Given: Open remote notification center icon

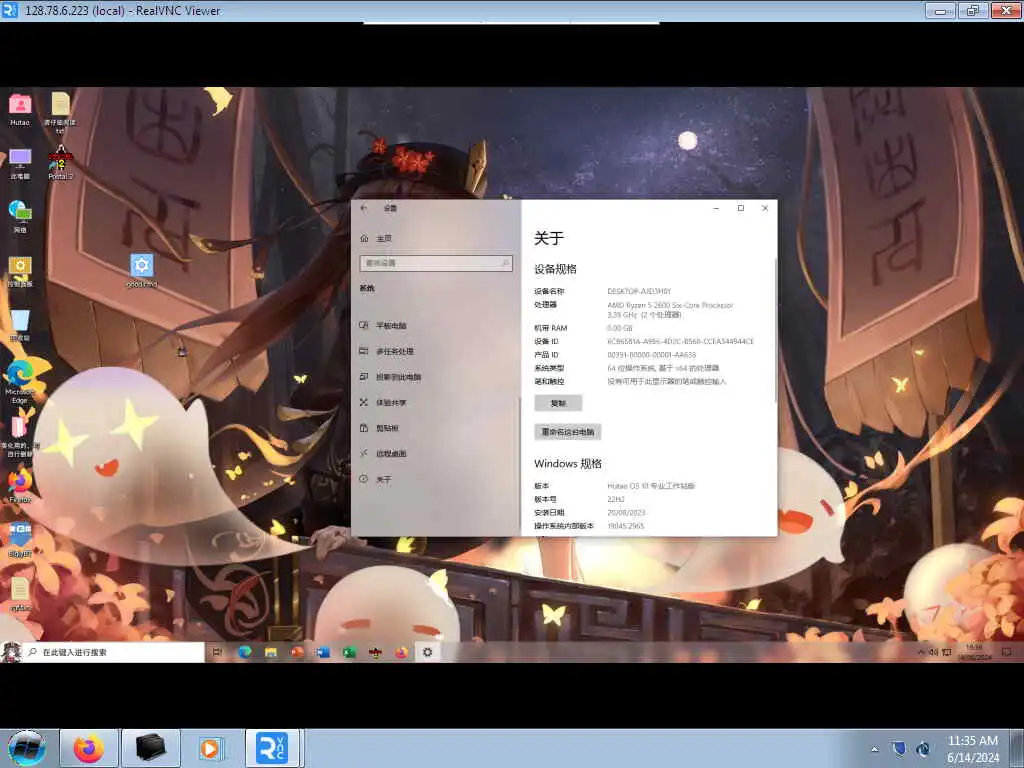Looking at the screenshot, I should tap(1006, 652).
